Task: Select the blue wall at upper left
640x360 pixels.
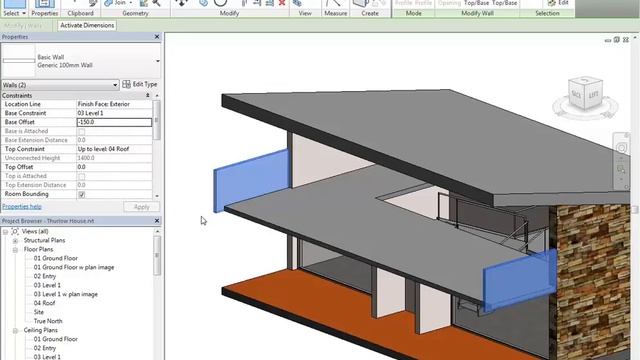Action: 252,180
